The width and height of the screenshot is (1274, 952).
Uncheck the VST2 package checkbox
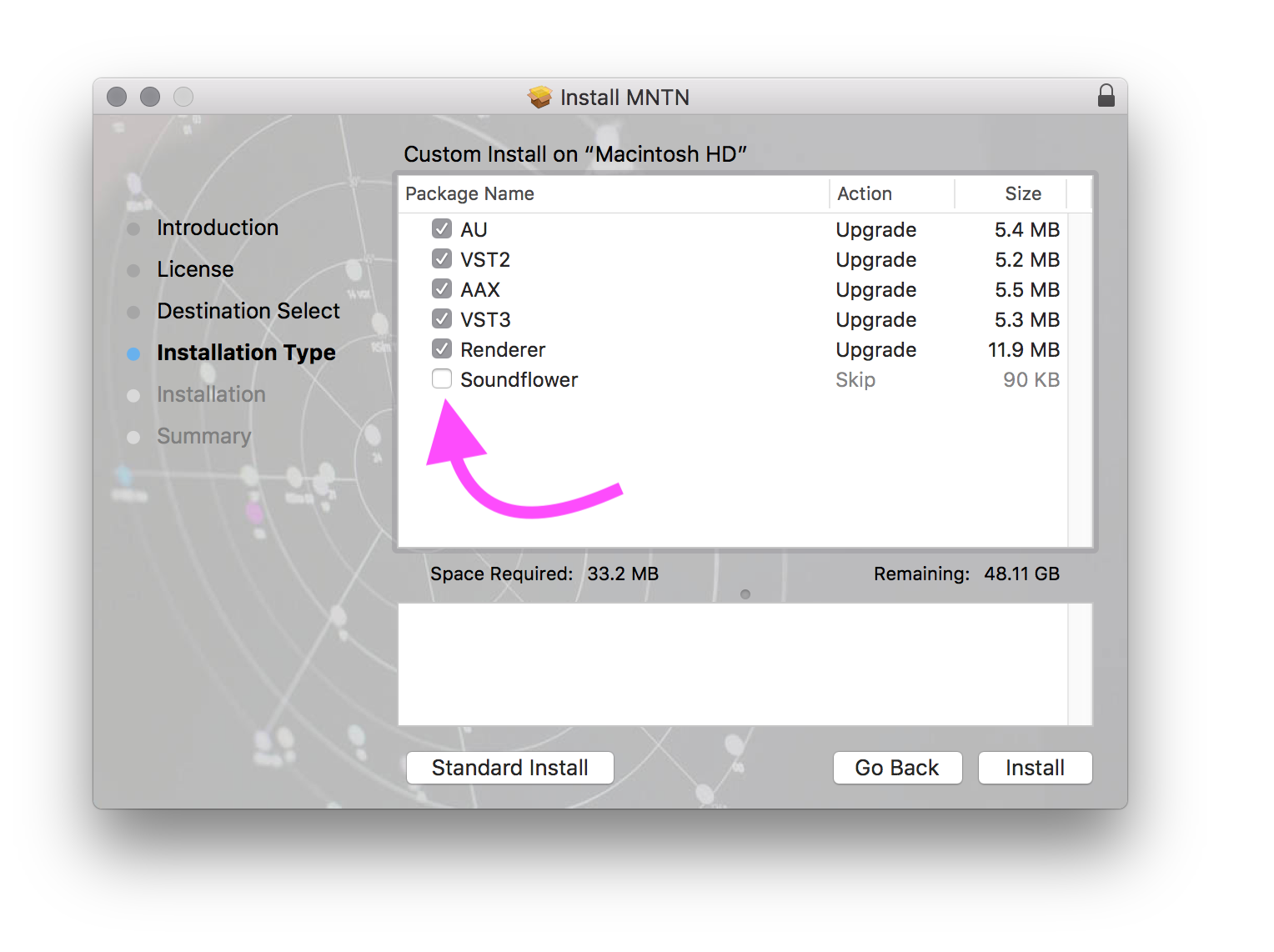tap(442, 258)
